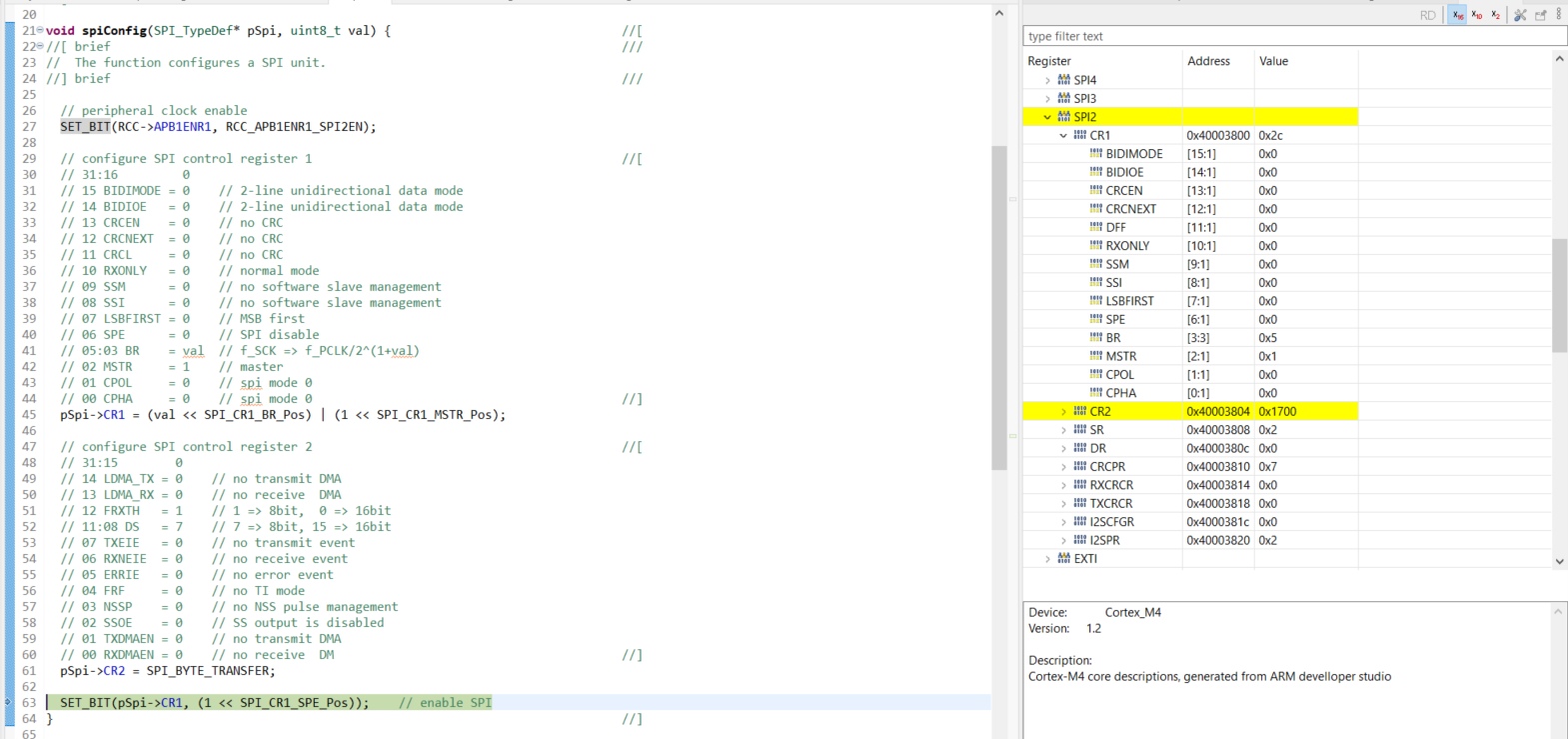This screenshot has width=1568, height=739.
Task: Click the SPI4 peripheral icon
Action: click(x=1063, y=80)
